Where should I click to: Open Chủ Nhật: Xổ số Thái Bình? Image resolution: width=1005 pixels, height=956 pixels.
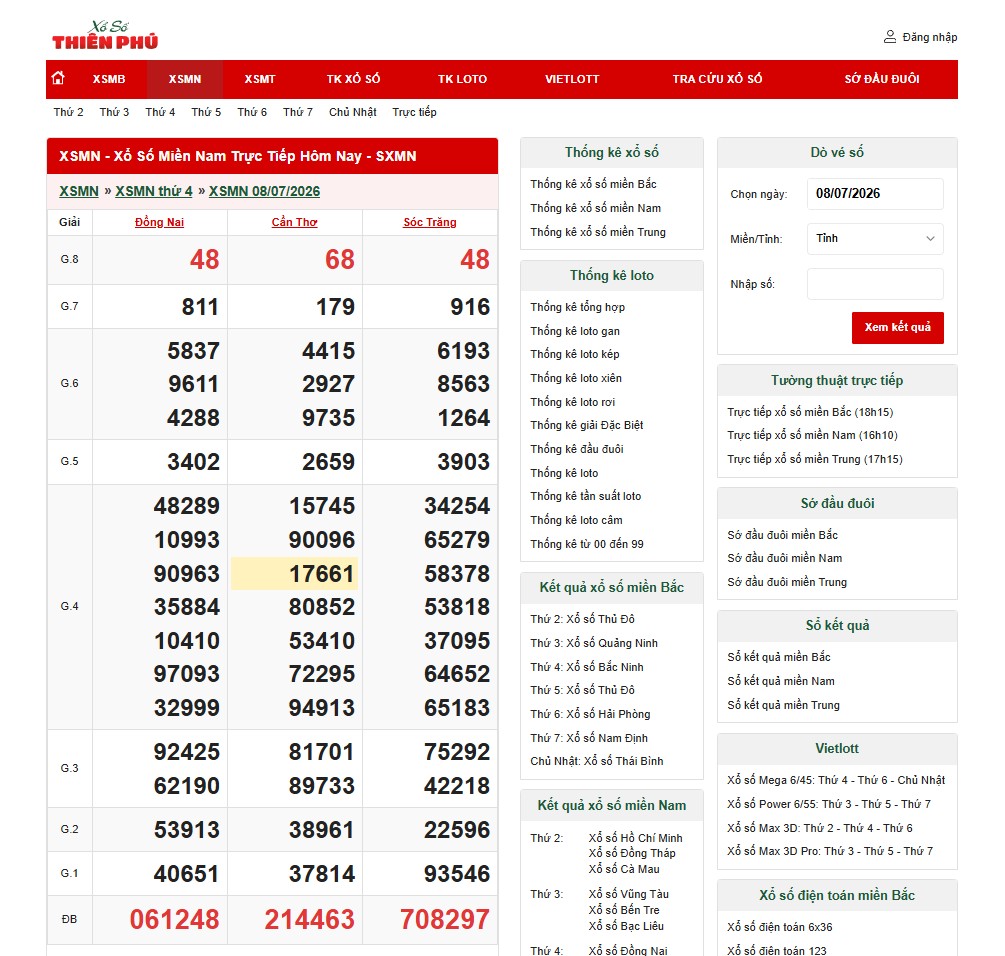[x=596, y=761]
